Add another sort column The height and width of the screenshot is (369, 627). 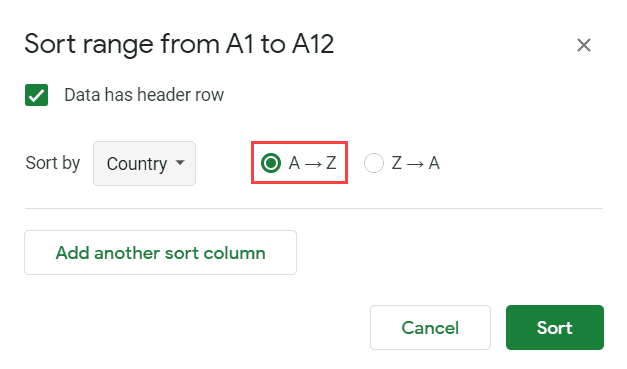pos(160,252)
